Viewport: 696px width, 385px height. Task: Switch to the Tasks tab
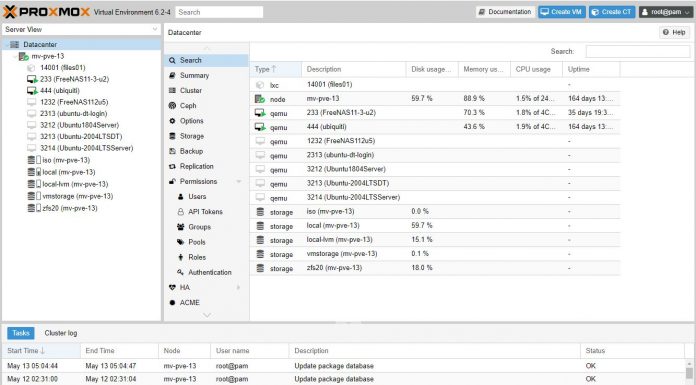click(x=21, y=333)
